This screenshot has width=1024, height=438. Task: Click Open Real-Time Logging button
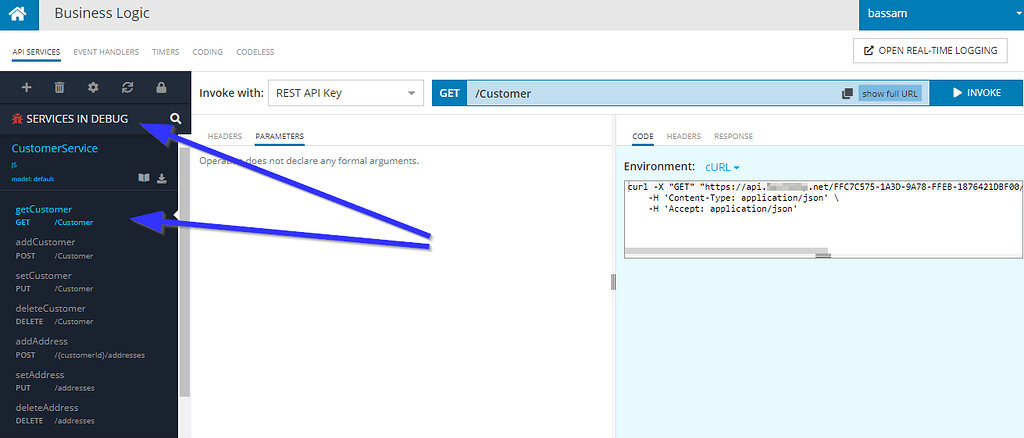point(930,51)
